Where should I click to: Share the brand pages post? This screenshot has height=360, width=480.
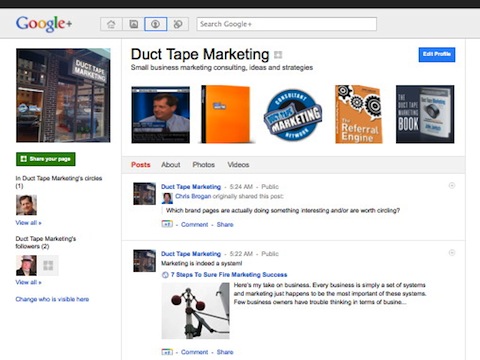coord(225,225)
